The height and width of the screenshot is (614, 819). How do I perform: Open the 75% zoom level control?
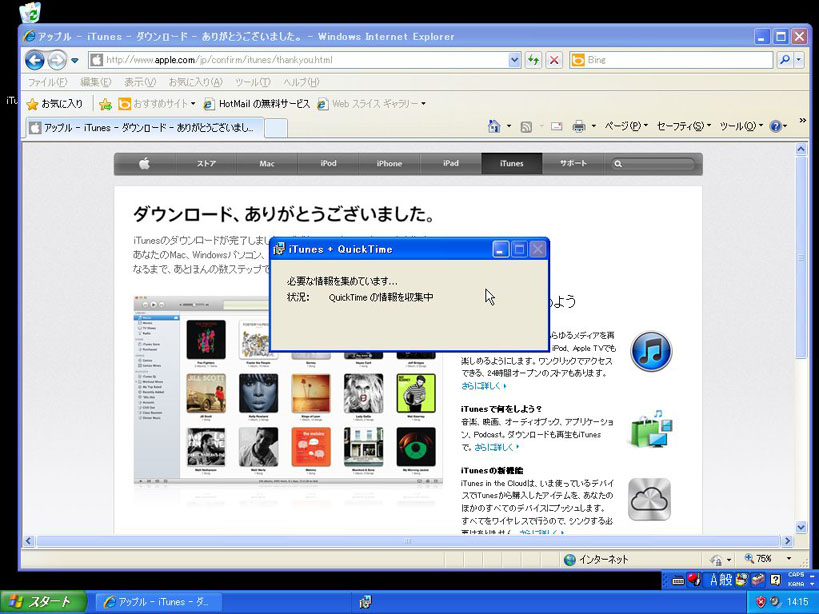pos(768,559)
